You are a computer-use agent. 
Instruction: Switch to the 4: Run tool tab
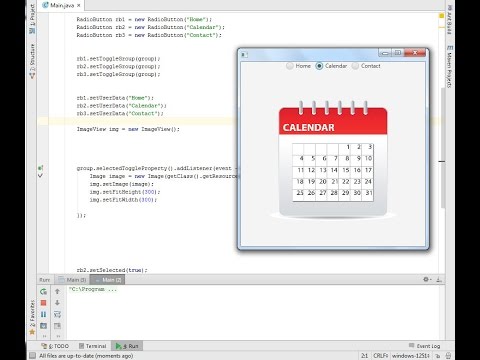127,346
